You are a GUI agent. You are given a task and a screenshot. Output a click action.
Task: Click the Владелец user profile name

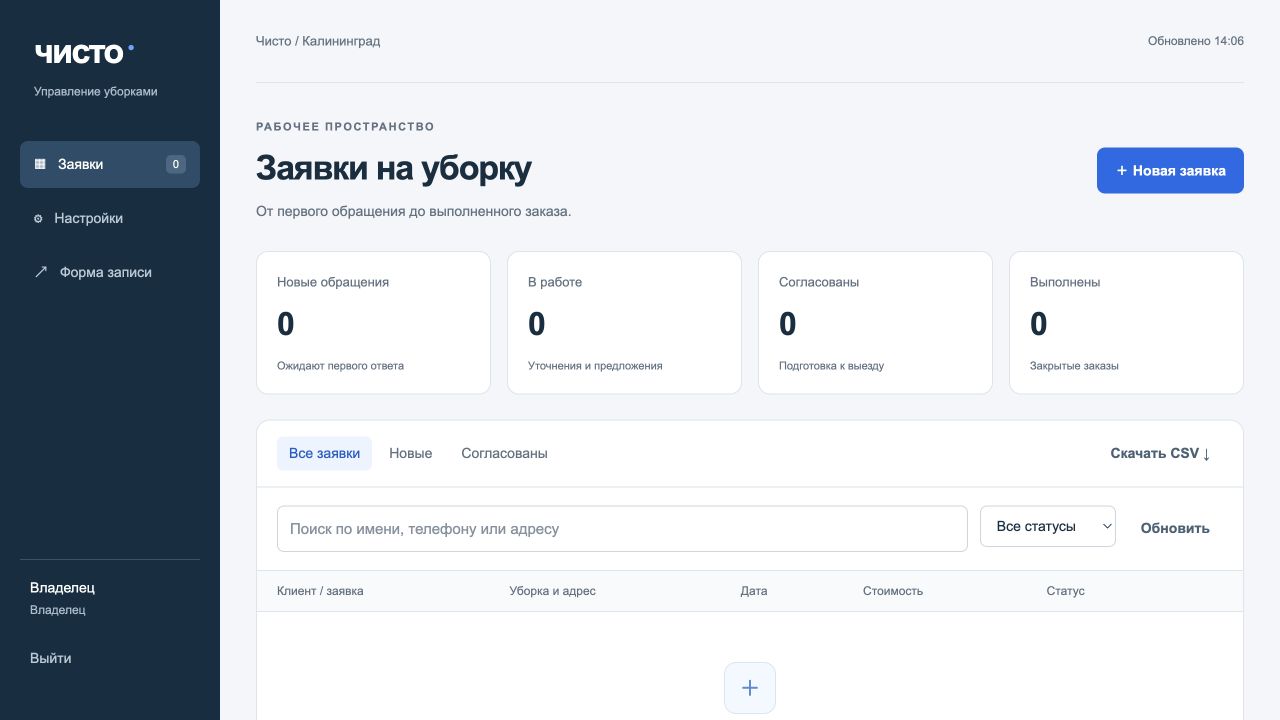[62, 588]
